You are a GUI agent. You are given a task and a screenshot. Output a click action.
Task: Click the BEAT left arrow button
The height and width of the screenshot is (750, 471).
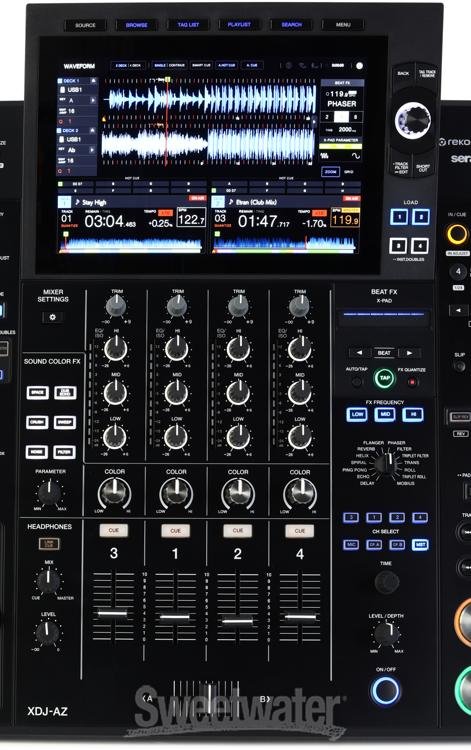[x=359, y=353]
